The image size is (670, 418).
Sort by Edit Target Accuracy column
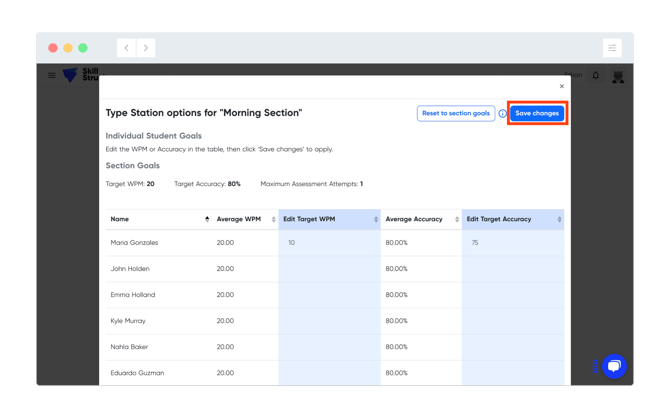click(x=559, y=219)
